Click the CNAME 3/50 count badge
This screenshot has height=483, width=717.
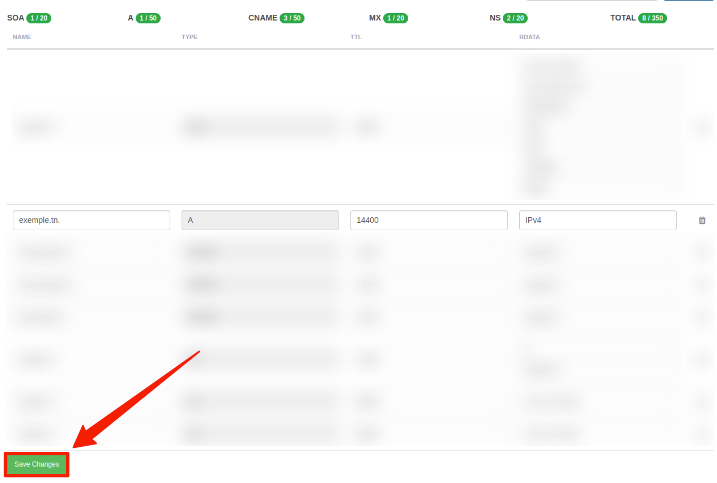pyautogui.click(x=292, y=18)
